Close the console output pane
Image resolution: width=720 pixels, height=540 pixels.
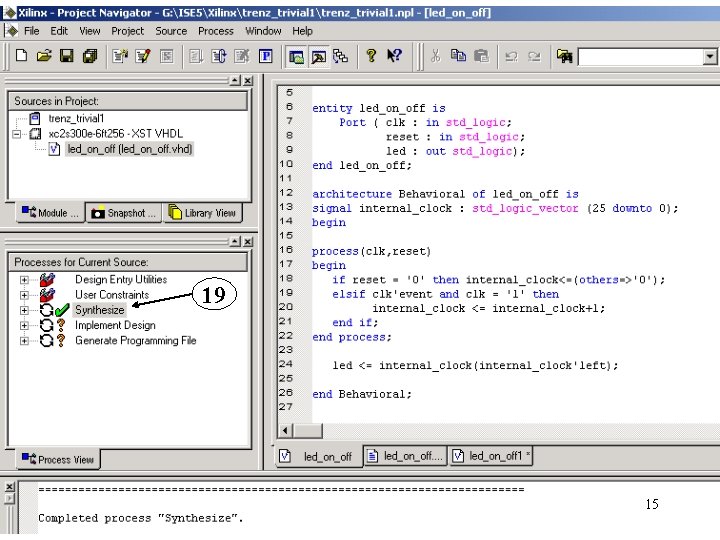pos(10,487)
